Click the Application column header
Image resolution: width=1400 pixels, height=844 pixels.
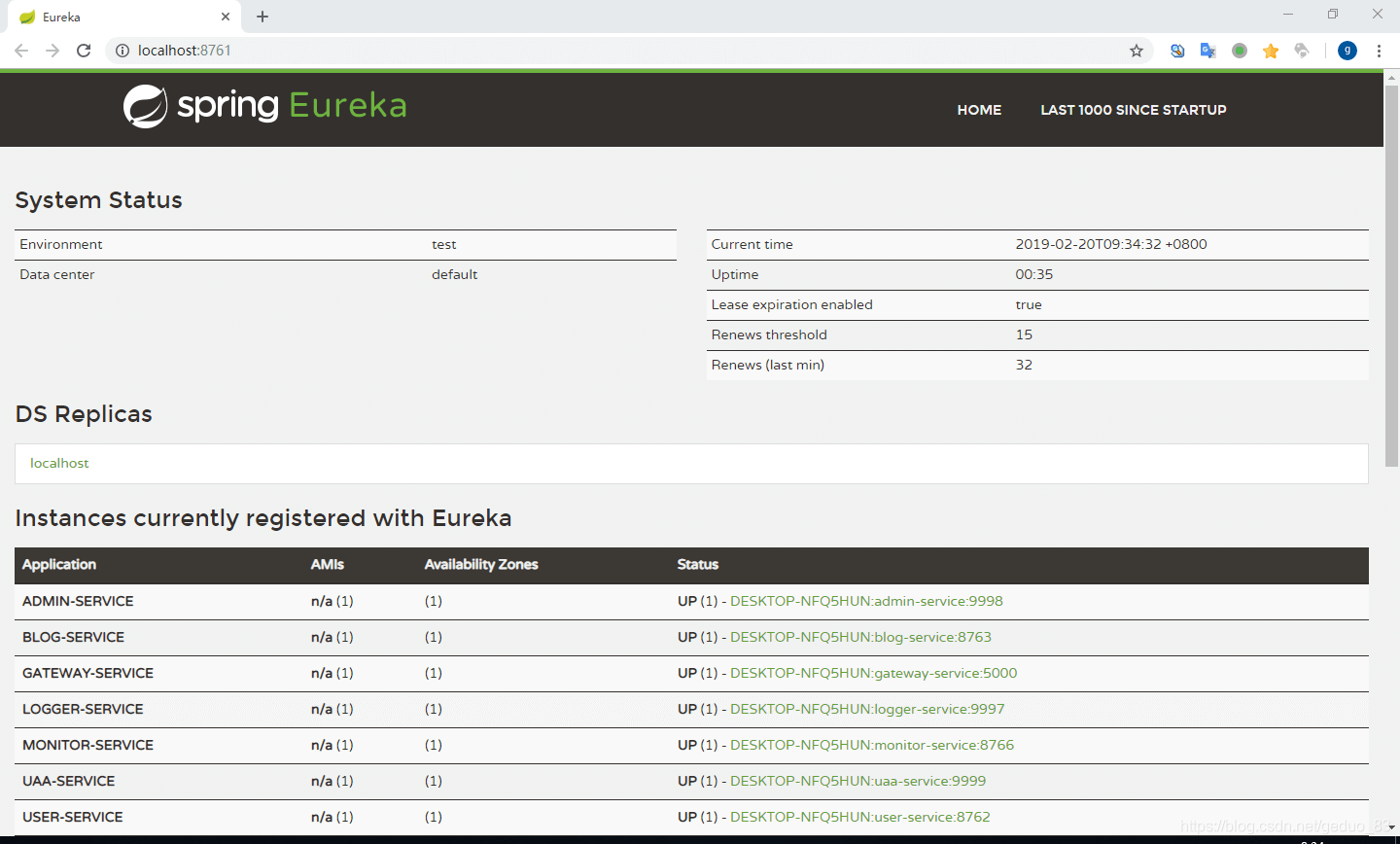pyautogui.click(x=59, y=564)
